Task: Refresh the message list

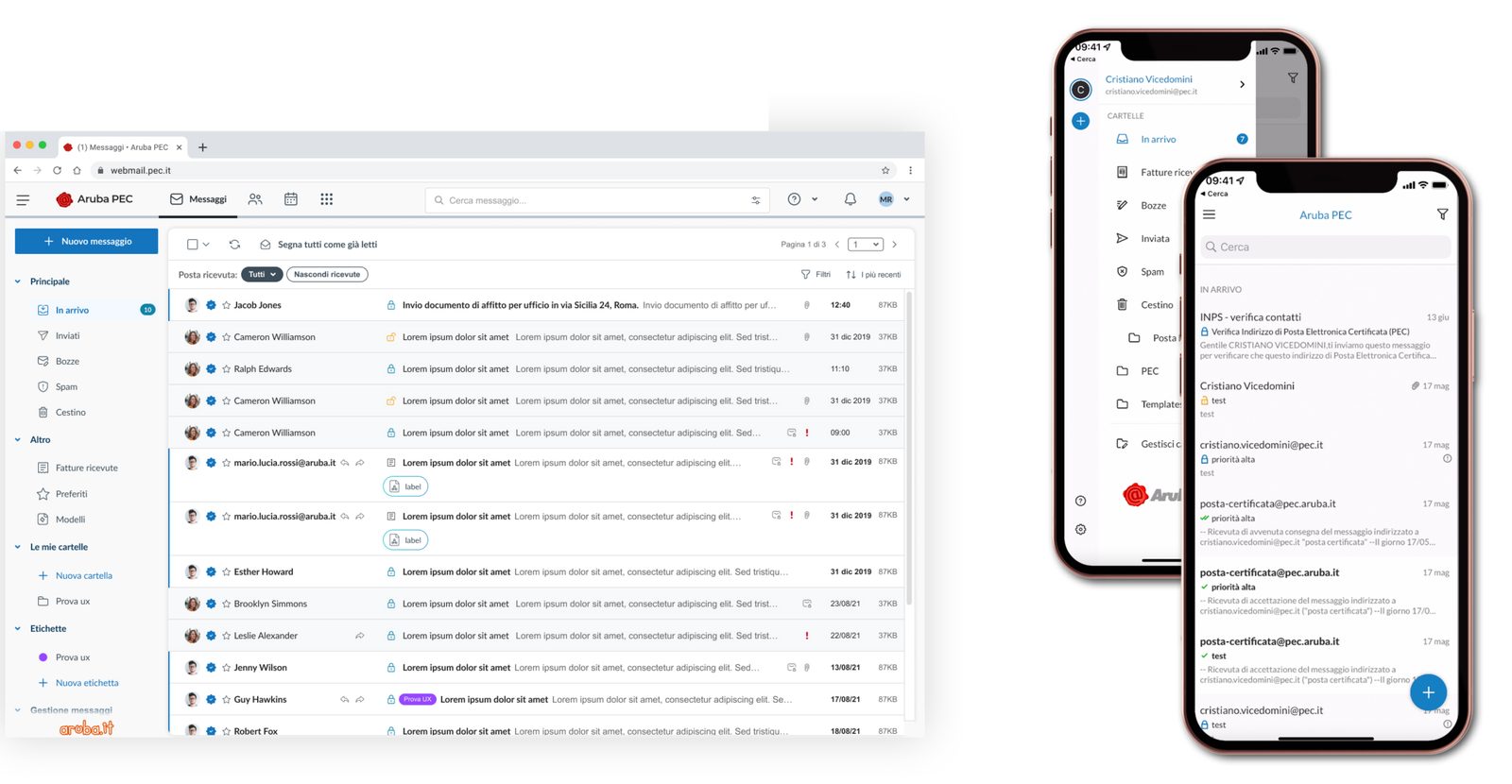Action: point(234,245)
